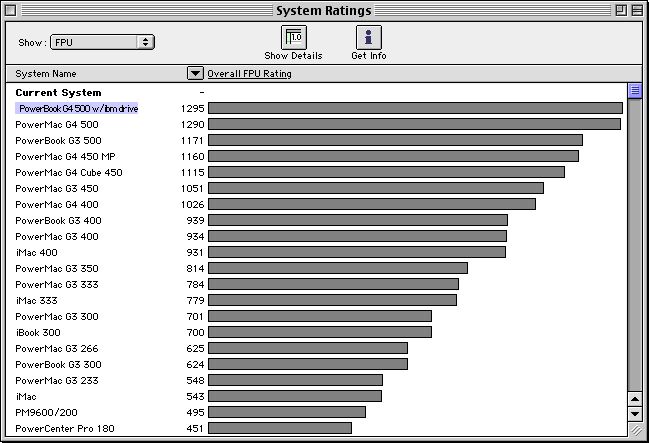Select the PowerBook G3 500 row
Screen dimensions: 649x443
tap(317, 140)
